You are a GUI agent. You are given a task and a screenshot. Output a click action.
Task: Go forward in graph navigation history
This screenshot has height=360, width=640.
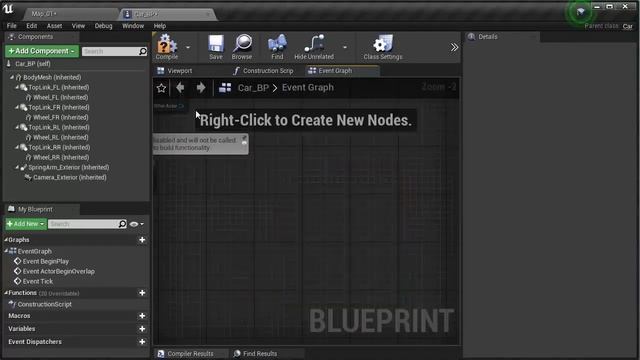pyautogui.click(x=200, y=87)
